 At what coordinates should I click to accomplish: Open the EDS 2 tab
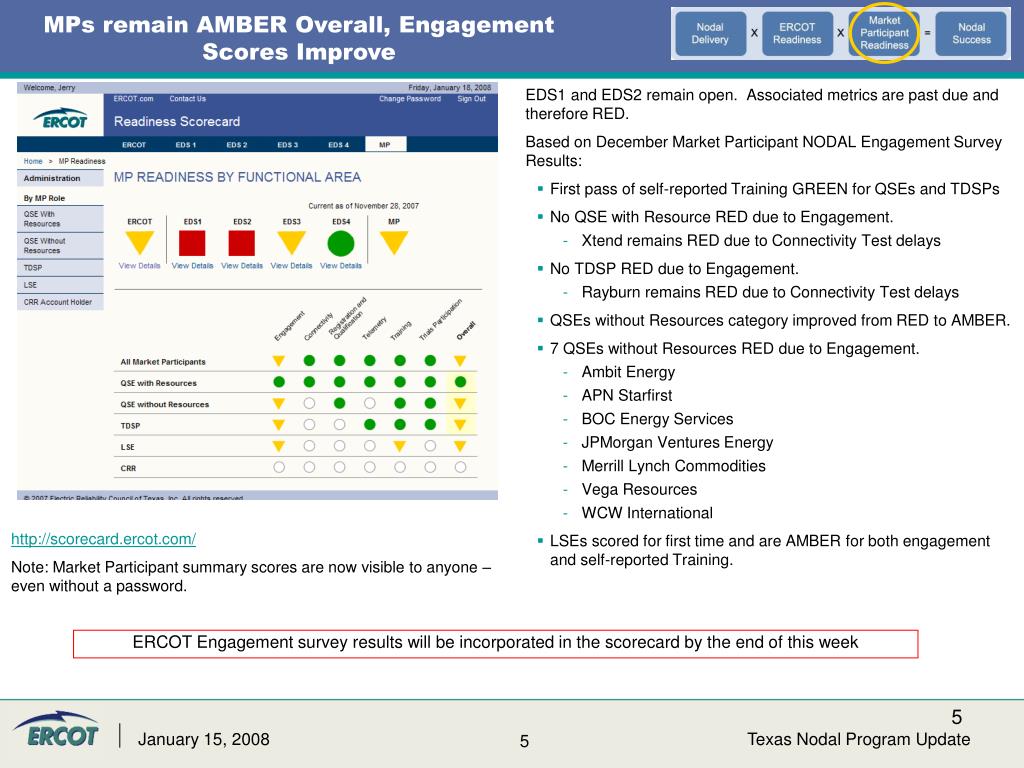236,144
